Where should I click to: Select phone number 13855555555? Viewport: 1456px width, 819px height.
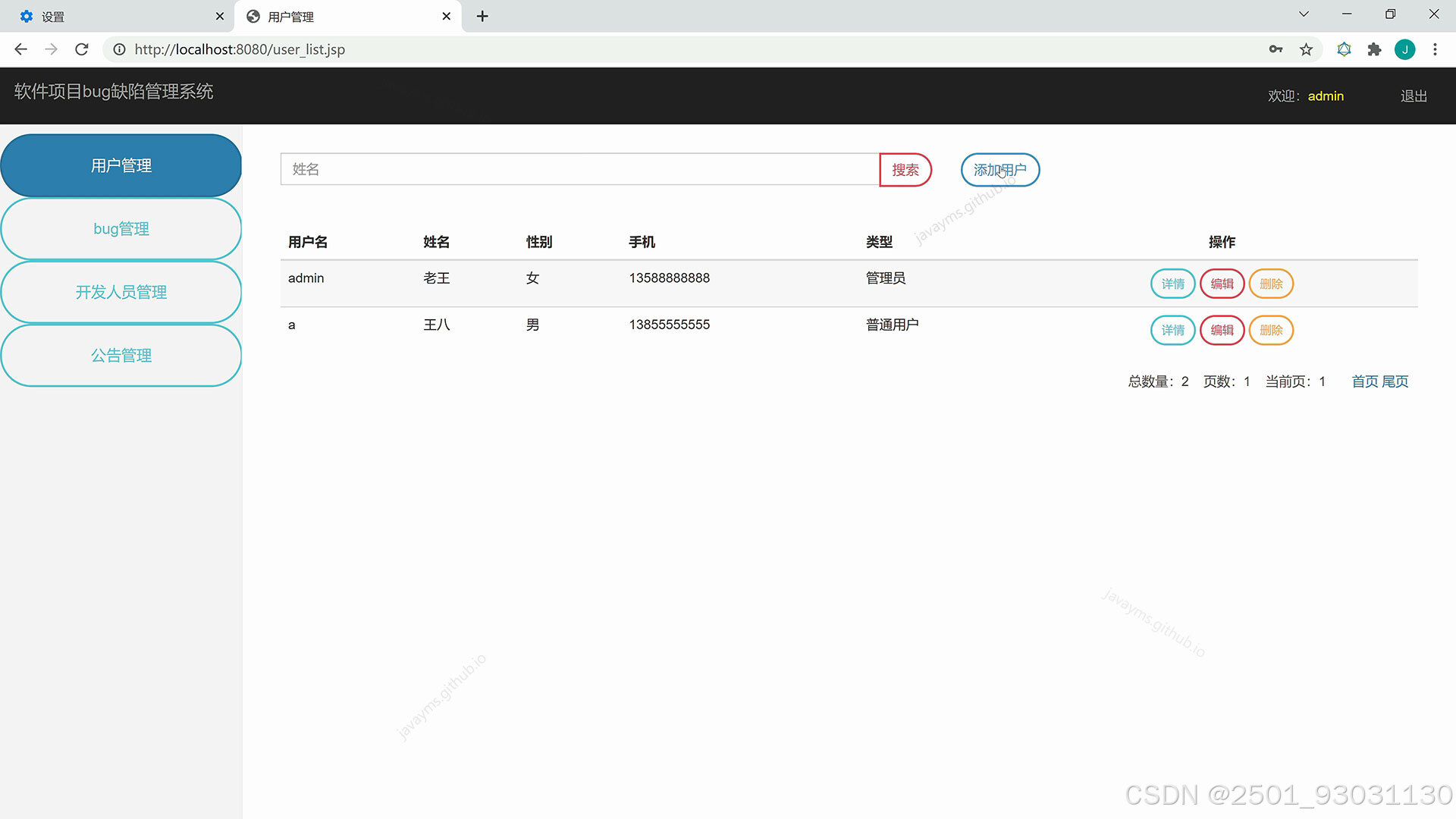coord(670,325)
